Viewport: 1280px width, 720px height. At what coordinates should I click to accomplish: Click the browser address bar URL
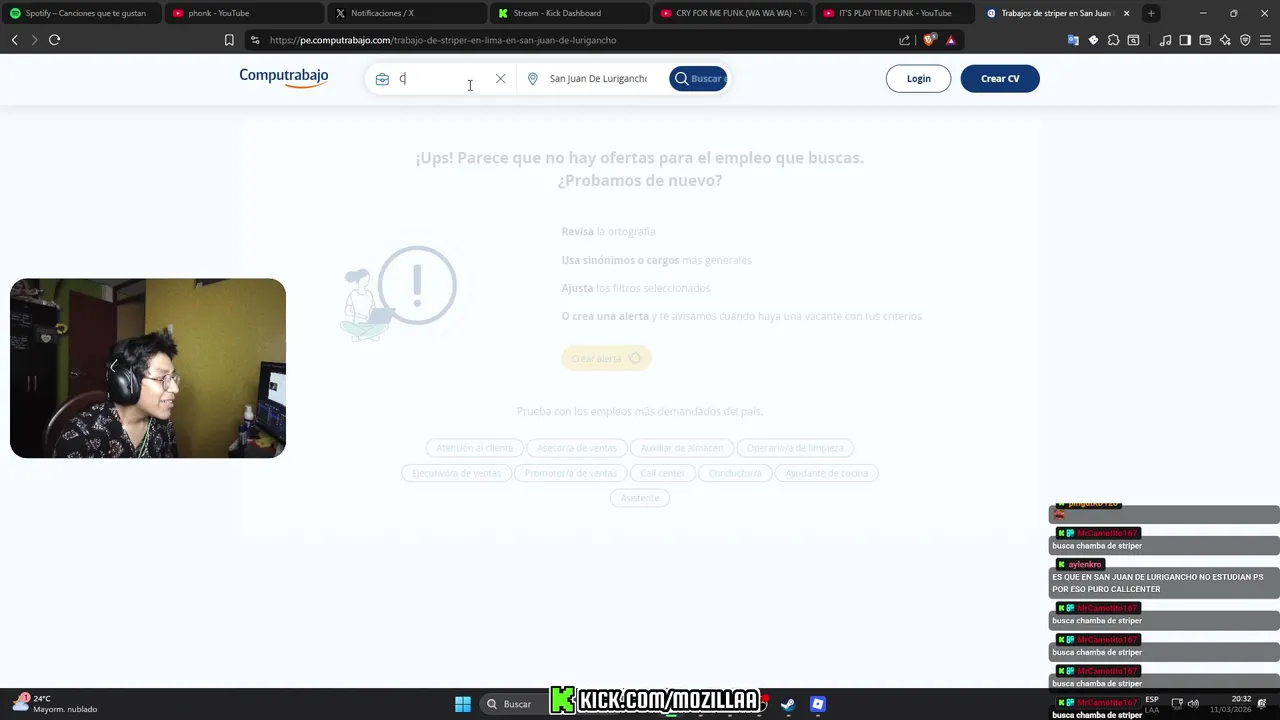pos(443,40)
